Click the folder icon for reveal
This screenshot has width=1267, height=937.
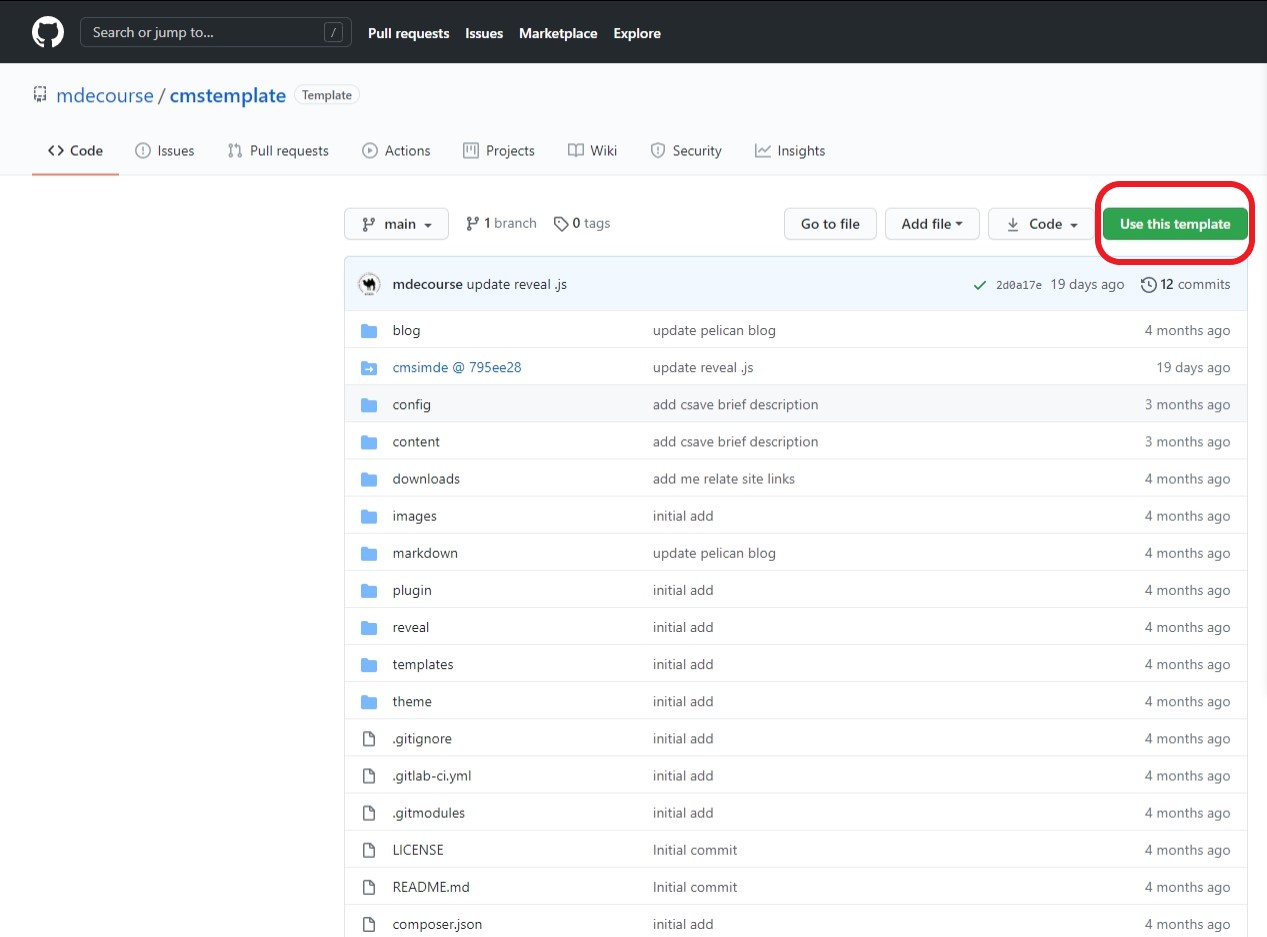369,627
